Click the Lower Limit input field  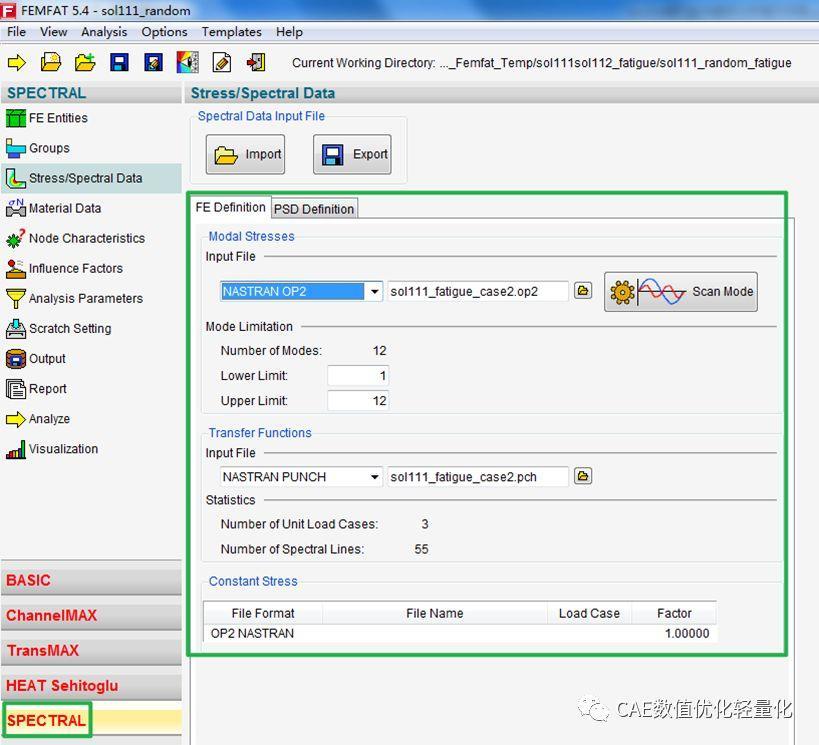click(x=358, y=376)
